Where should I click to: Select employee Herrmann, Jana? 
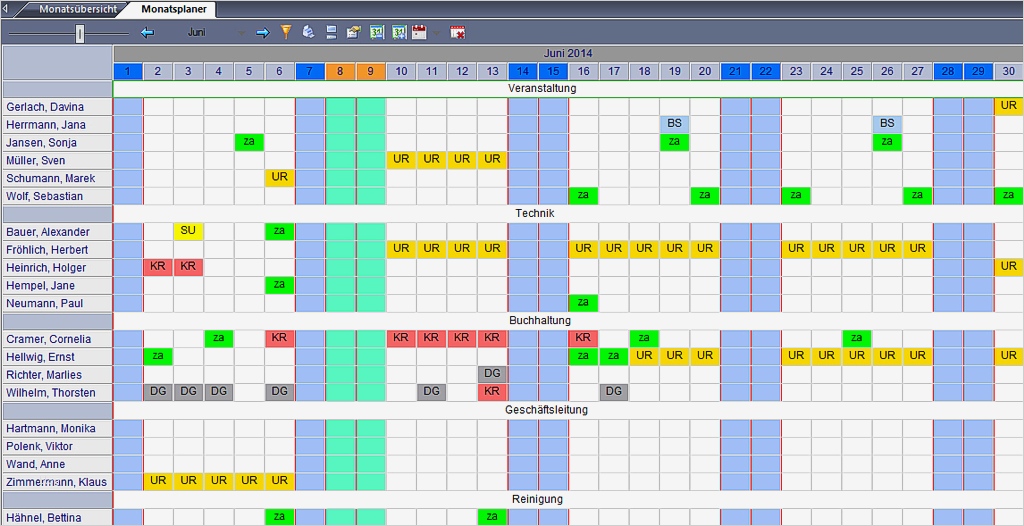point(57,124)
